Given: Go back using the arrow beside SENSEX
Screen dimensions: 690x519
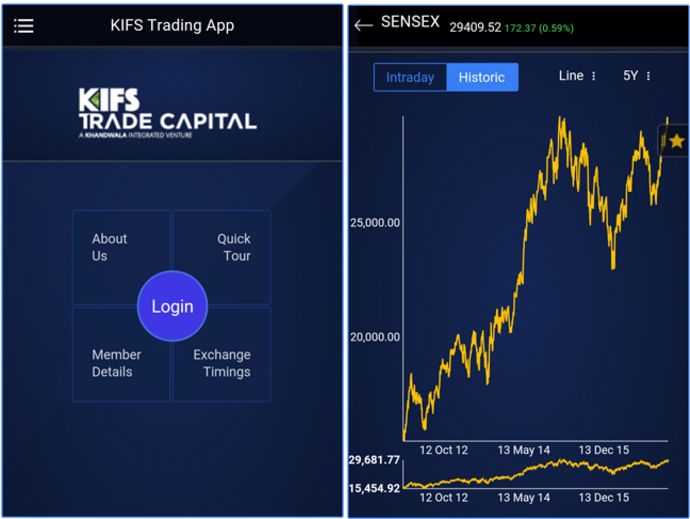Looking at the screenshot, I should pos(363,25).
